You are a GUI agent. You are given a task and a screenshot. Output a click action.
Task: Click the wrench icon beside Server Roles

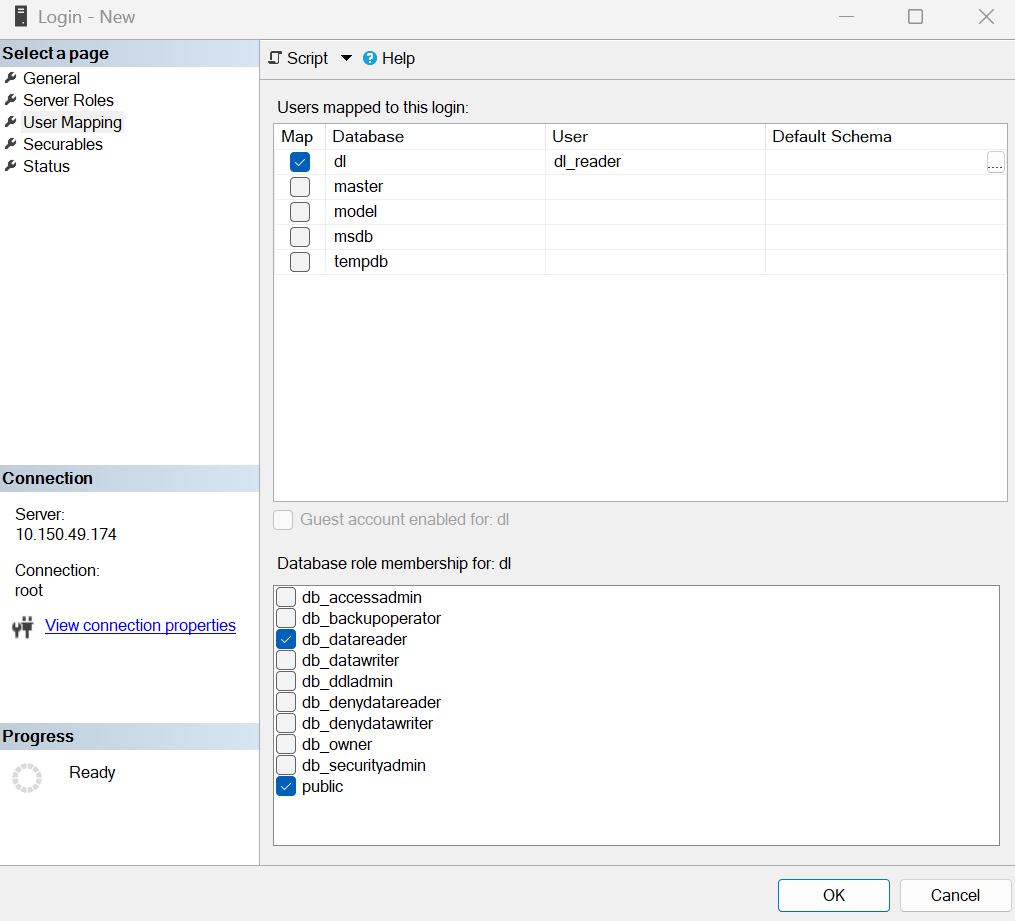pos(10,100)
